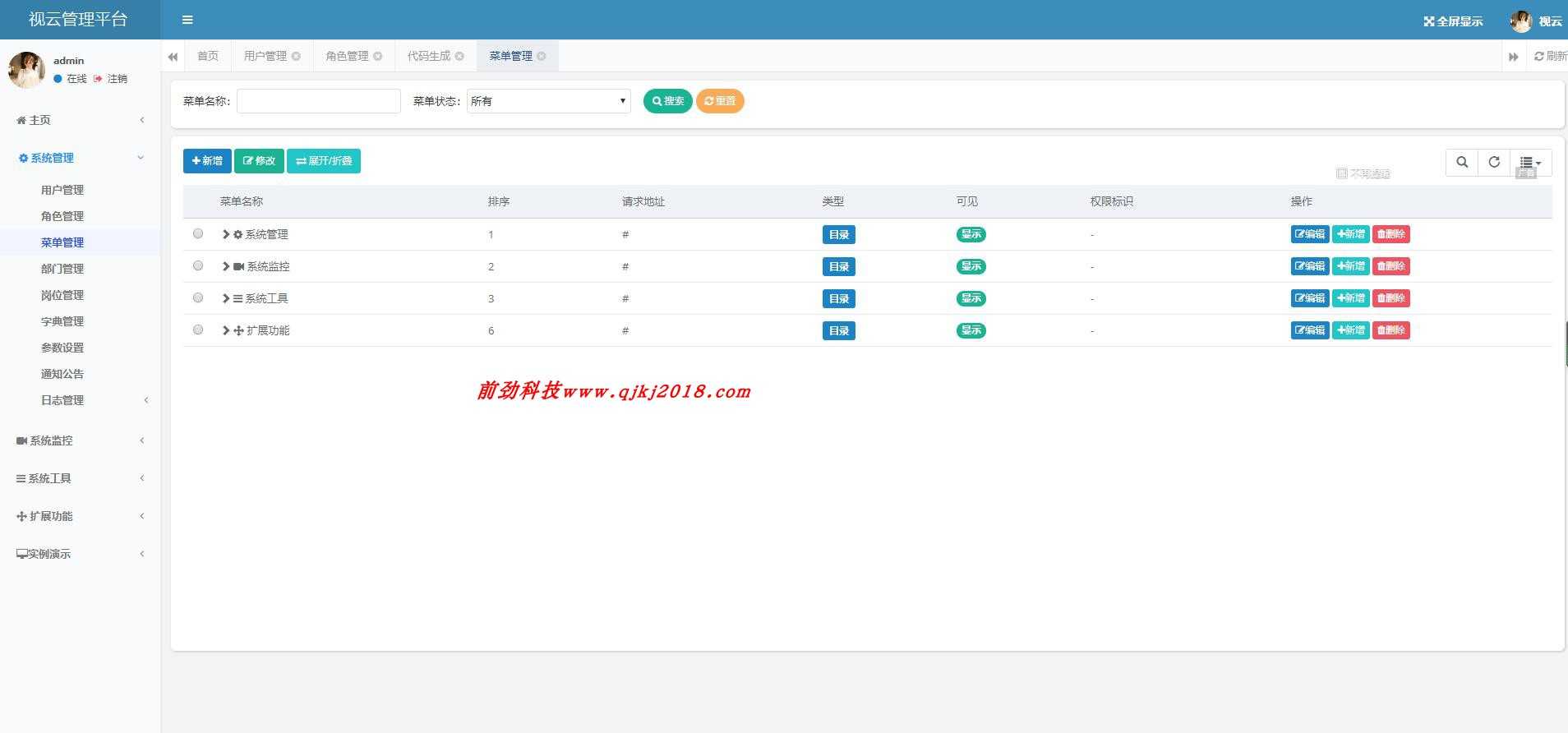1568x733 pixels.
Task: Open the user avatar in the top bar
Action: [1521, 21]
